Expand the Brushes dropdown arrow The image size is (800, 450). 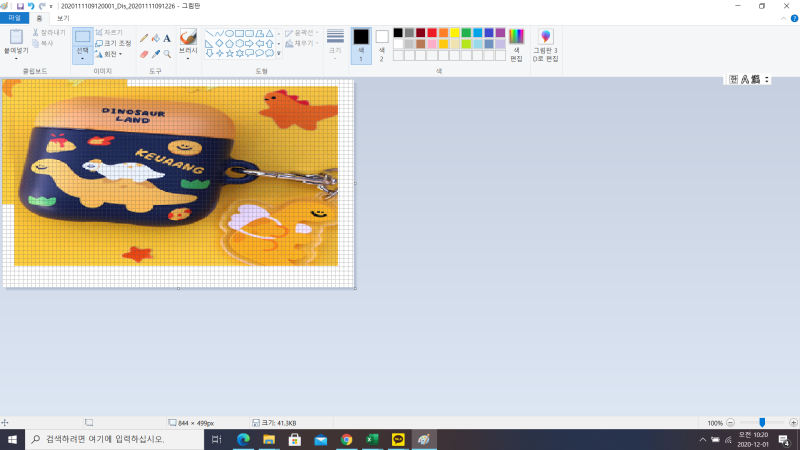coord(188,59)
